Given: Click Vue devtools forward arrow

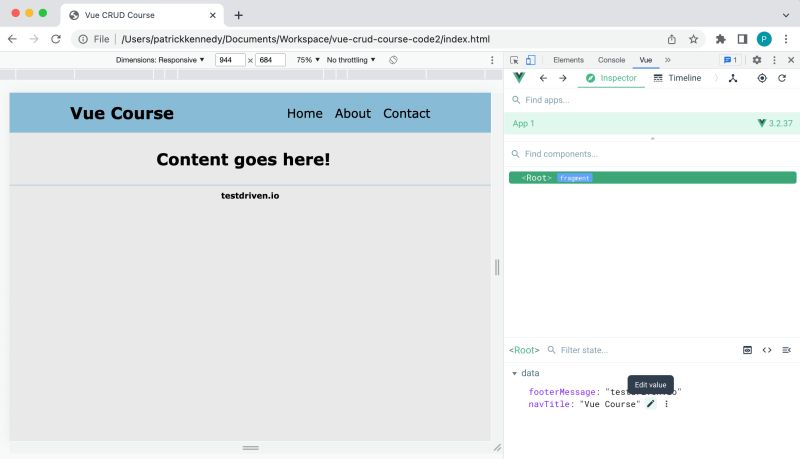Looking at the screenshot, I should [562, 78].
